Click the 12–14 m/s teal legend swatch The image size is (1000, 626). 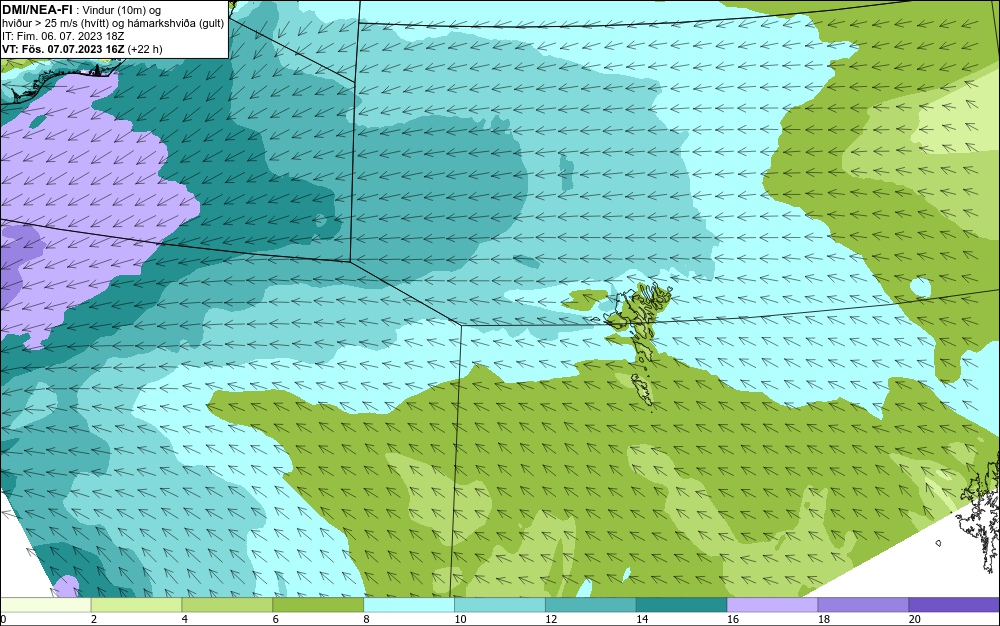[x=591, y=605]
